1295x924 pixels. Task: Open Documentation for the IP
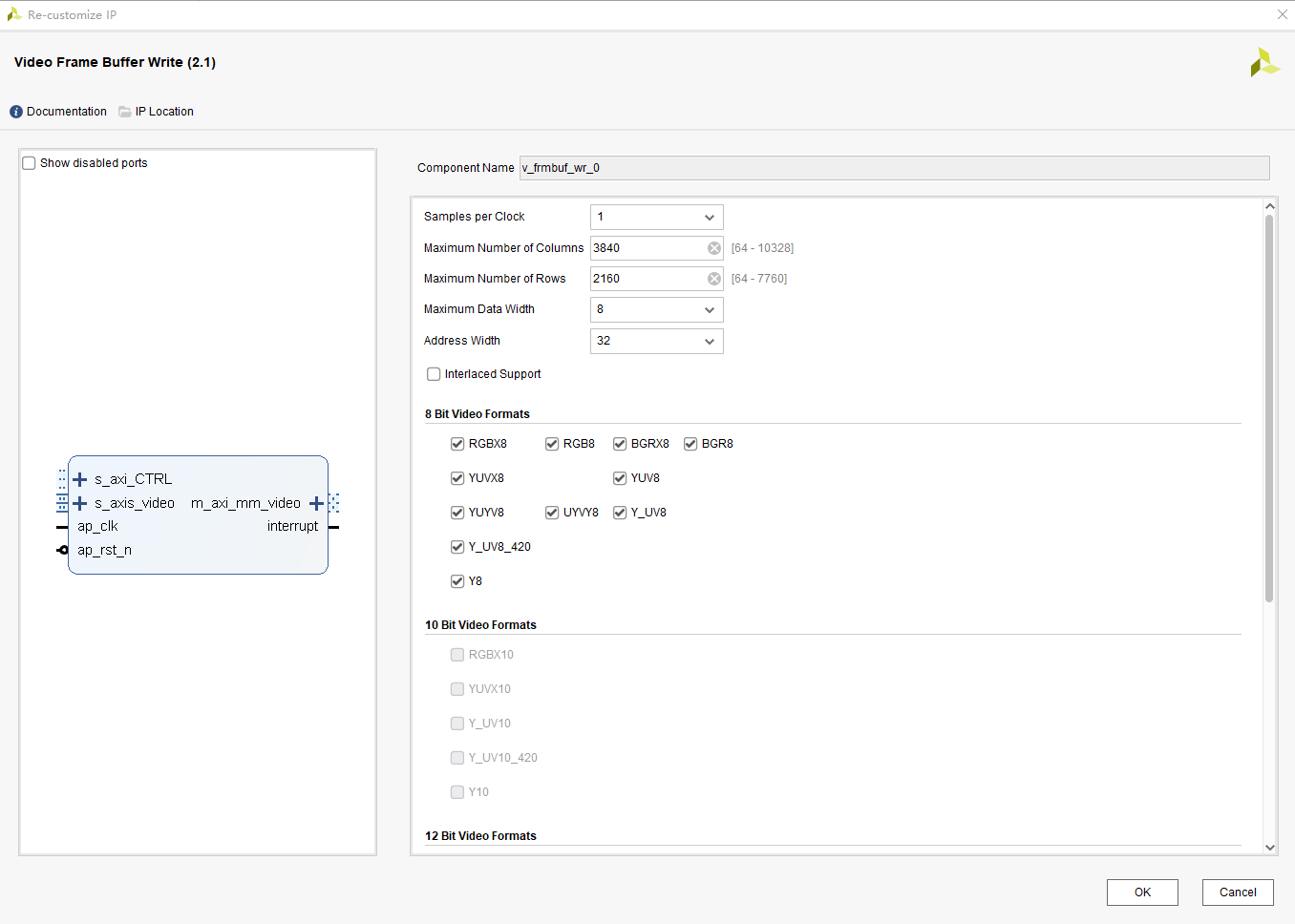coord(65,111)
